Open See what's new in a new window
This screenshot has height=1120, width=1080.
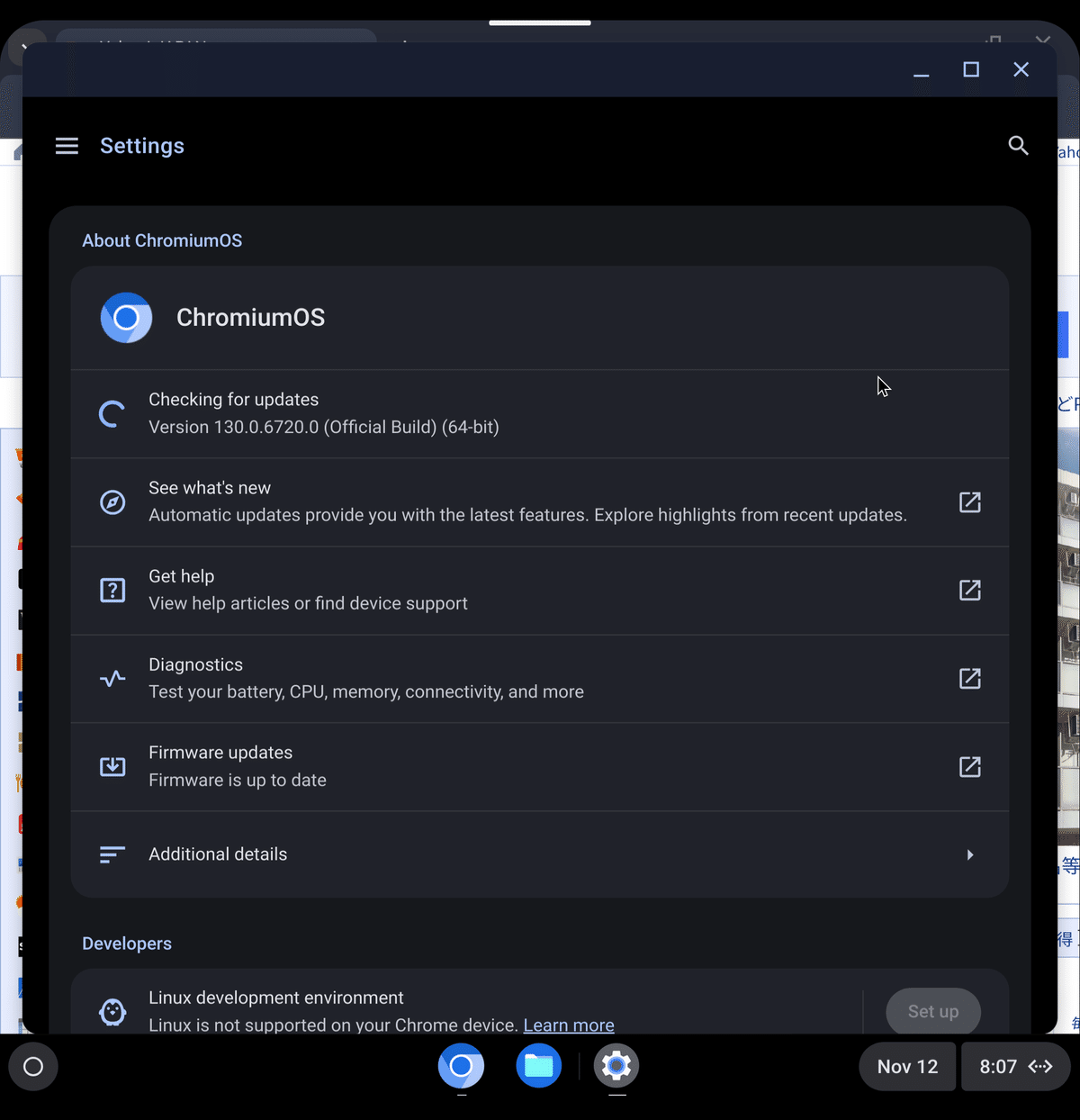[969, 502]
